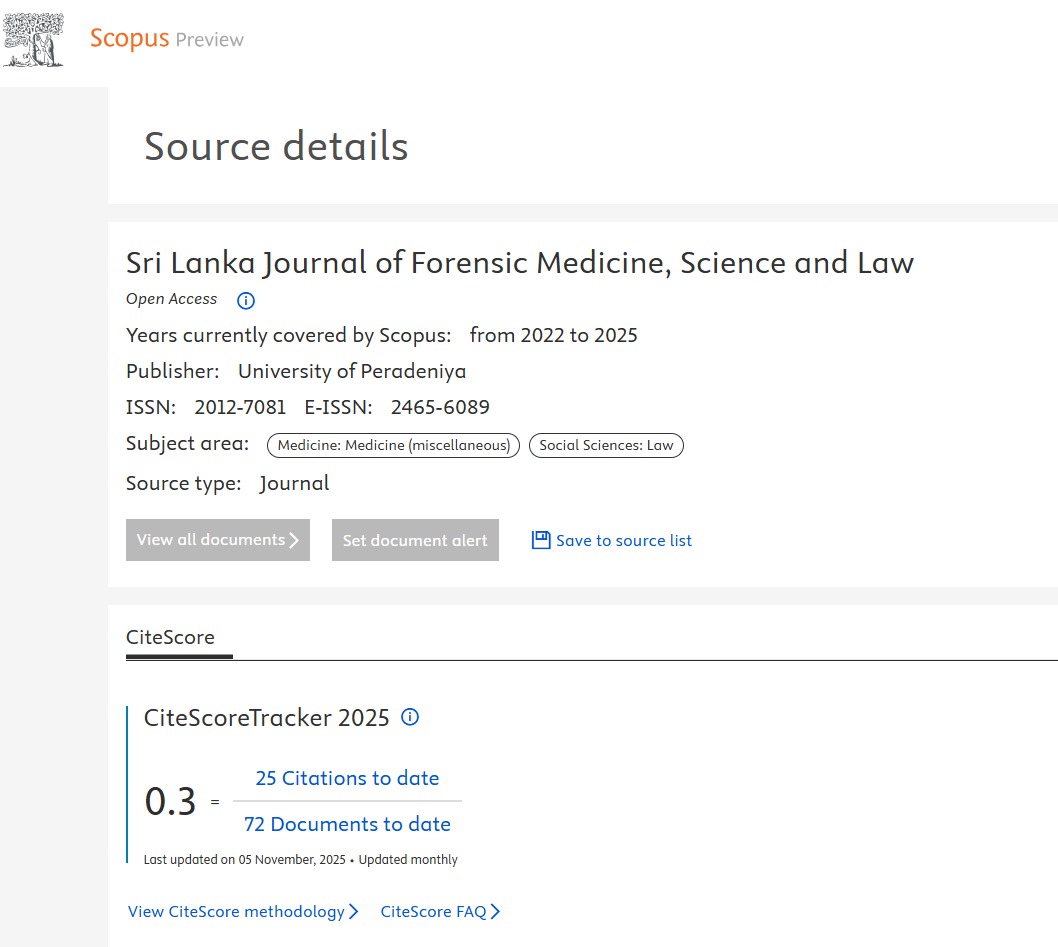The width and height of the screenshot is (1058, 947).
Task: Click the floppy disk save icon
Action: (x=541, y=540)
